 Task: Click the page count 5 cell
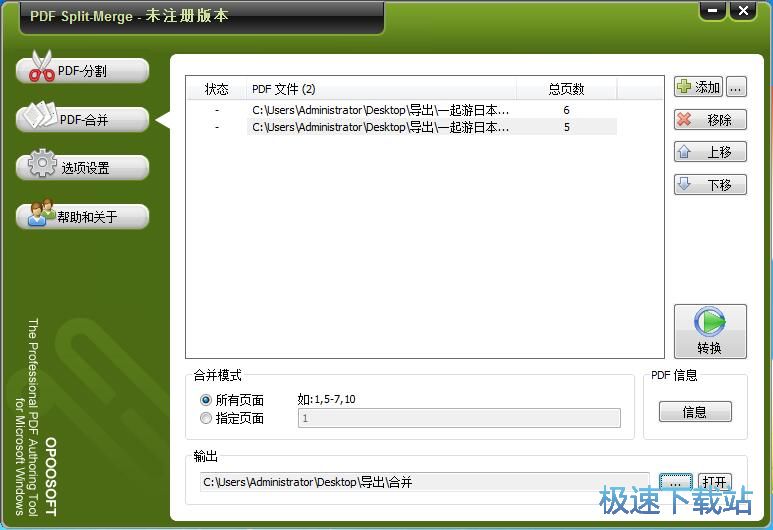click(x=566, y=127)
